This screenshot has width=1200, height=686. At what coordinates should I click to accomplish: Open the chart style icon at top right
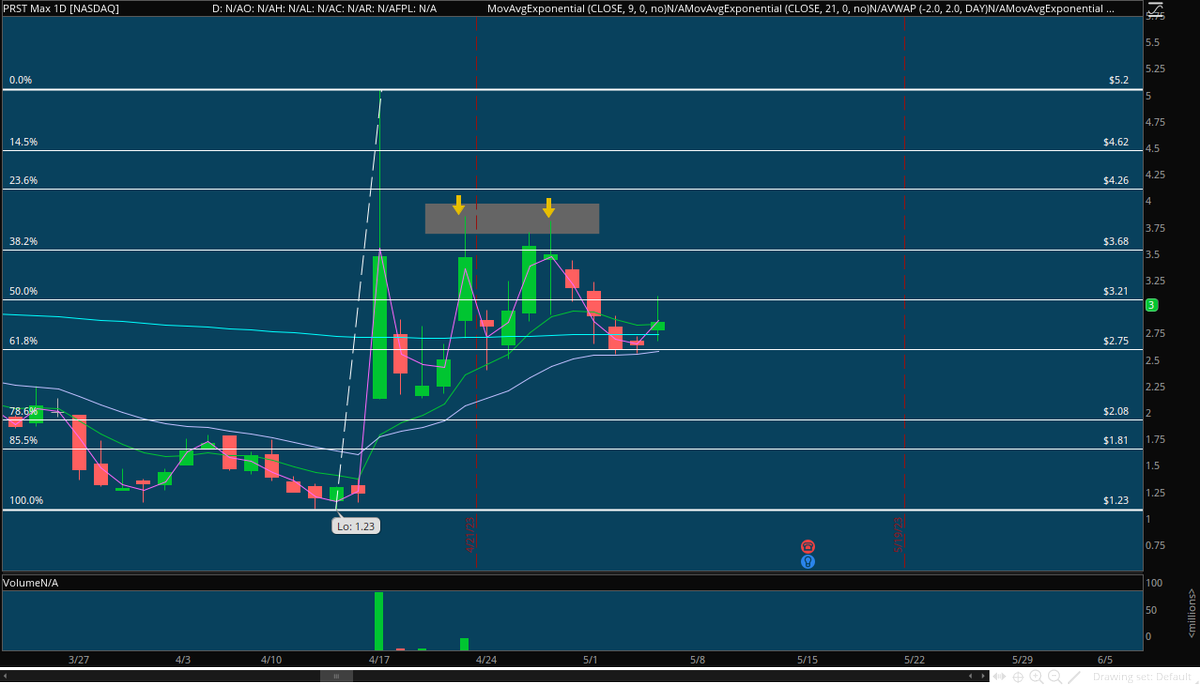coord(1155,9)
